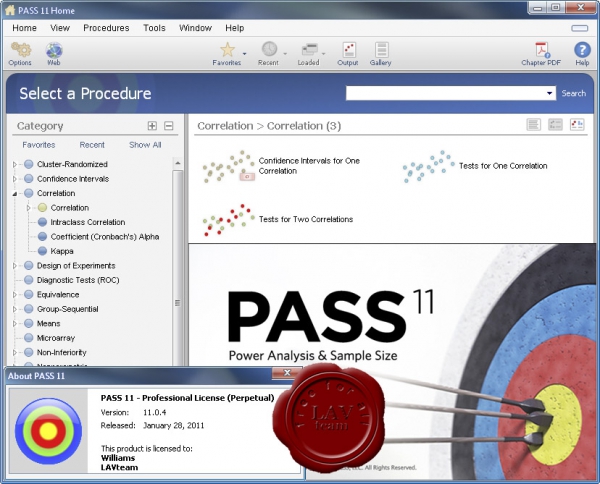
Task: Open the Tools menu
Action: [x=155, y=28]
